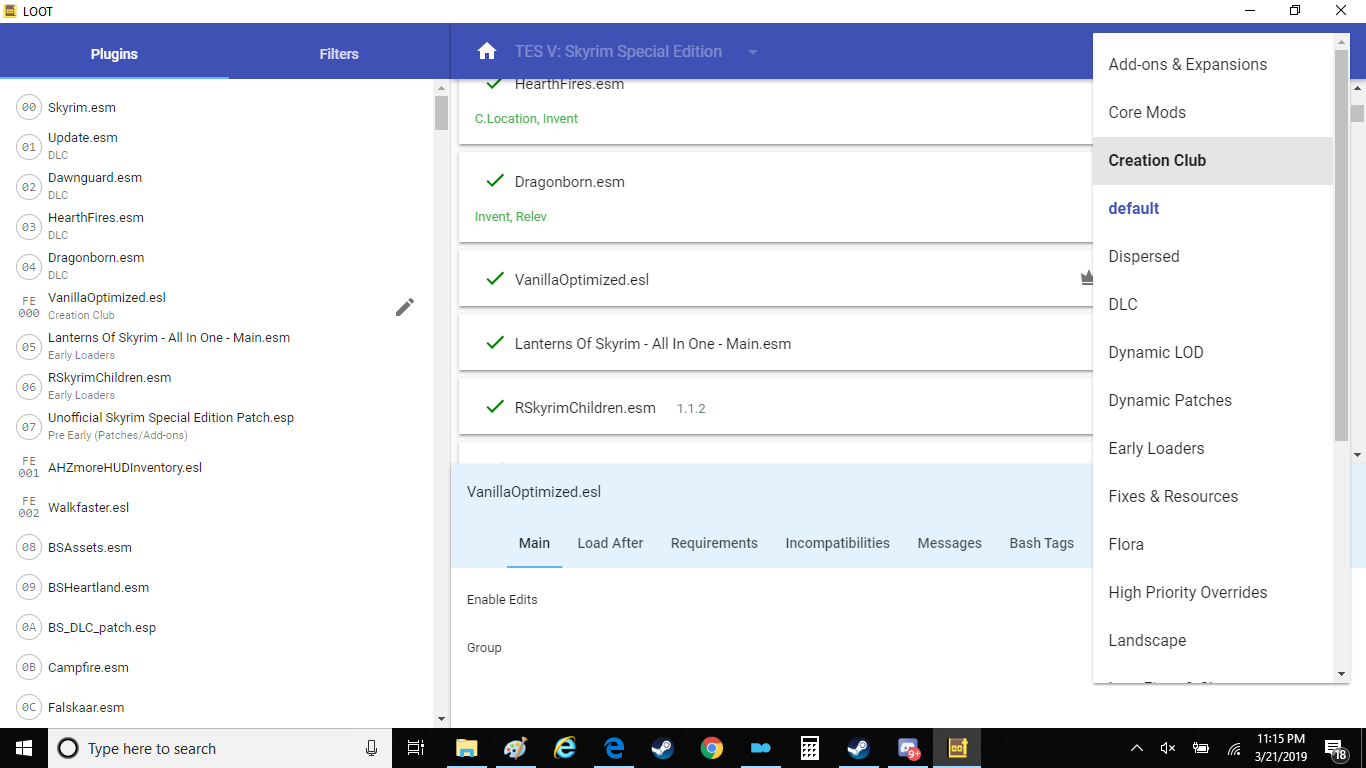The height and width of the screenshot is (768, 1366).
Task: Pick Flora in the group list
Action: coord(1213,545)
